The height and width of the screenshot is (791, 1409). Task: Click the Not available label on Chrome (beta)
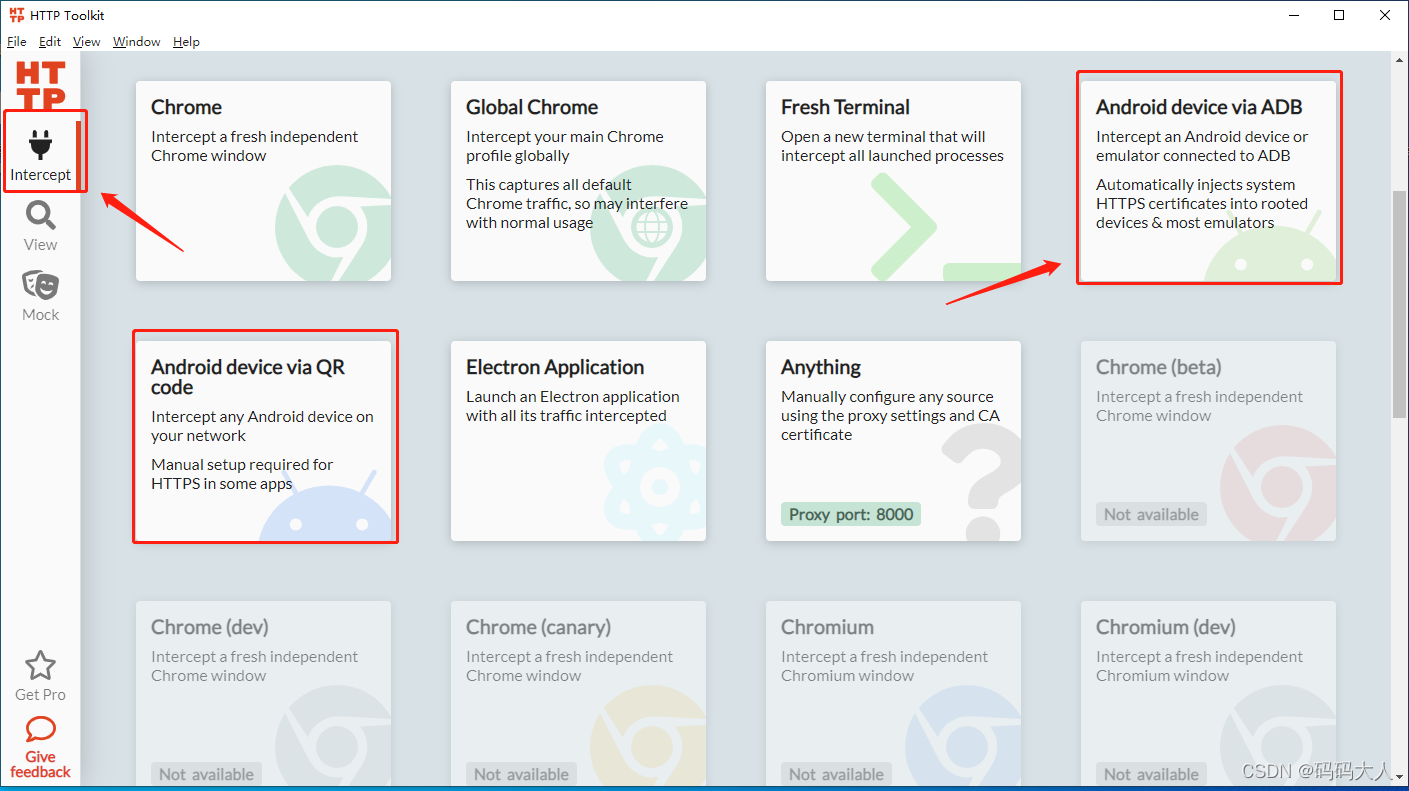tap(1151, 514)
